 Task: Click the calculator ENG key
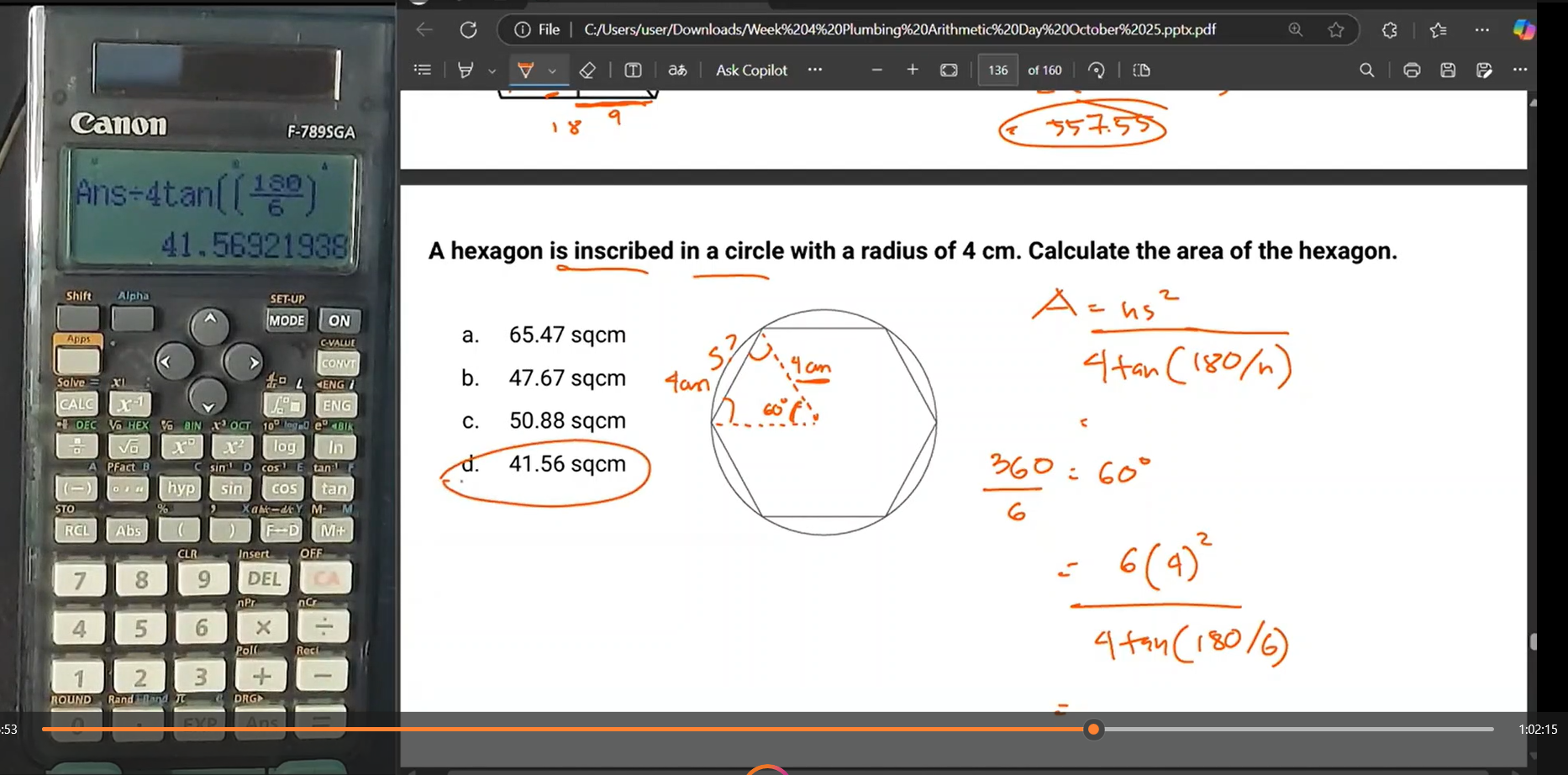point(337,405)
